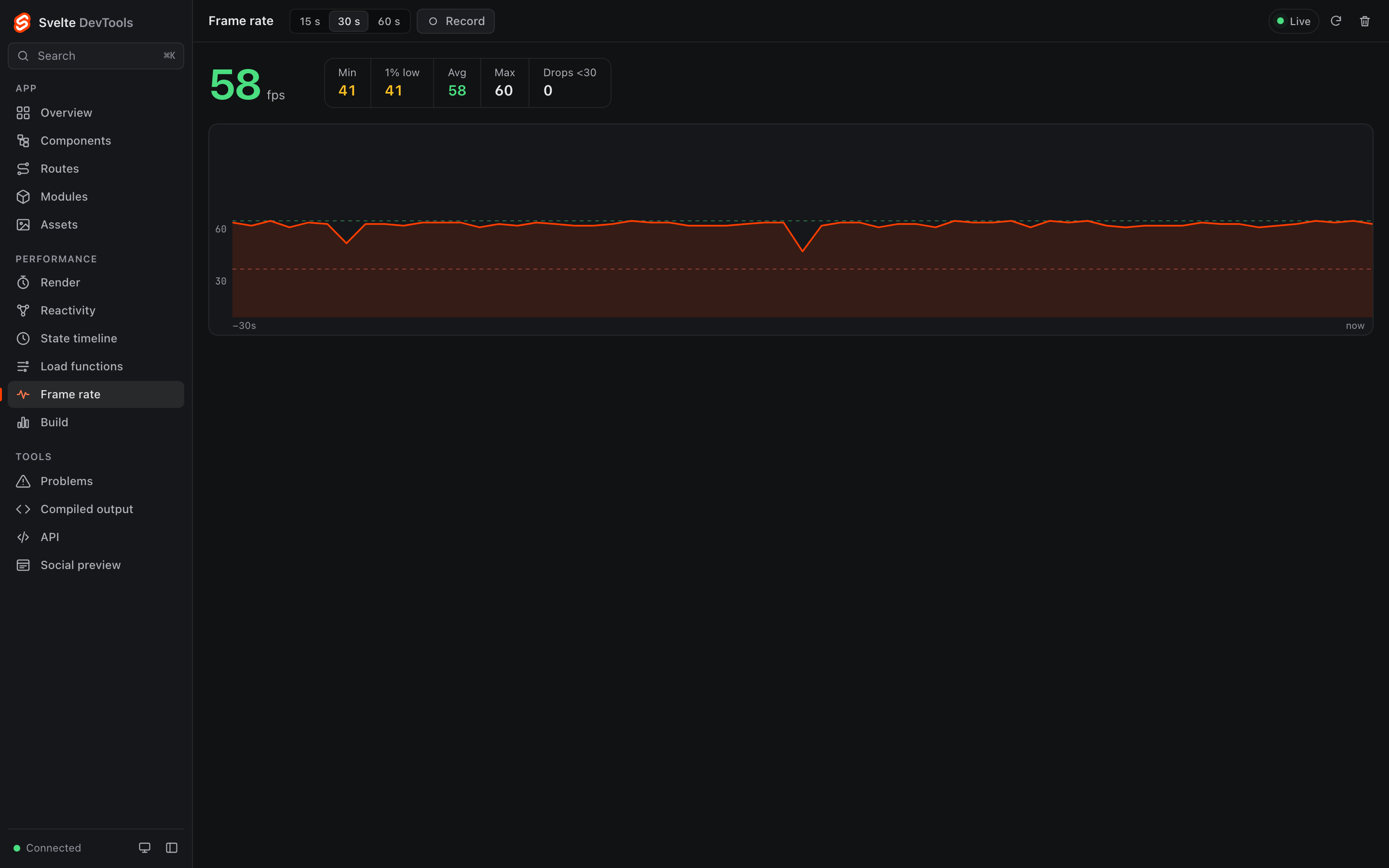Click the Assets image icon
This screenshot has height=868, width=1389.
(23, 224)
